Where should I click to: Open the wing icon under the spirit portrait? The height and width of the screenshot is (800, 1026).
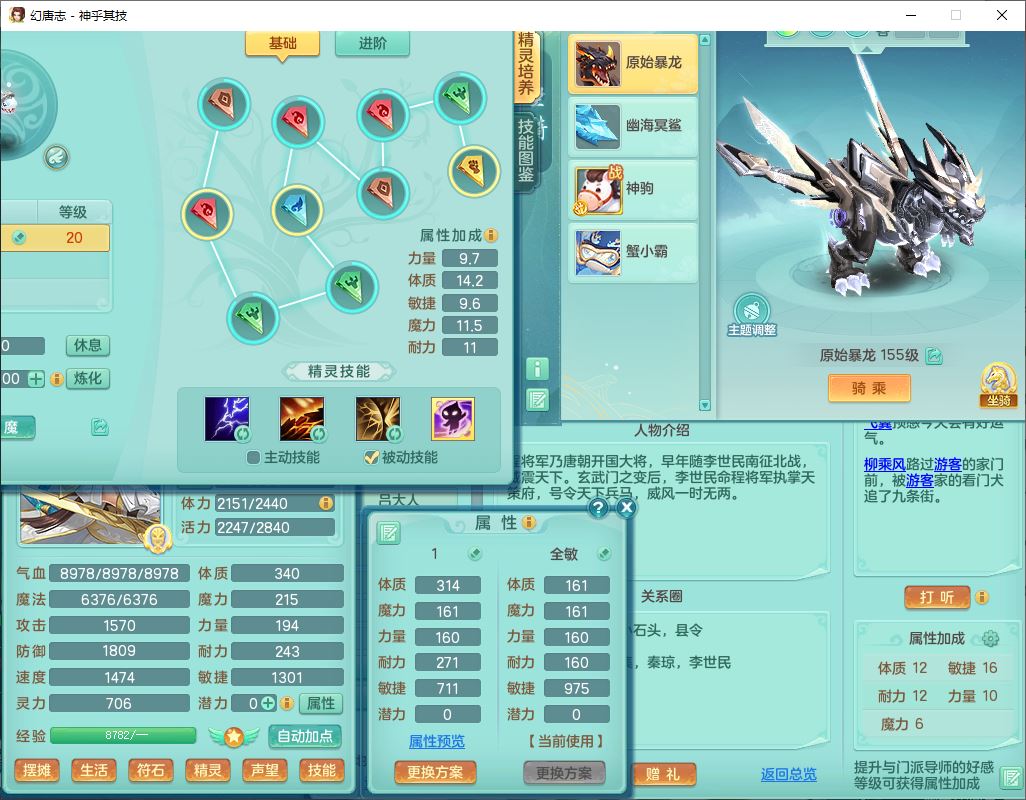(57, 157)
